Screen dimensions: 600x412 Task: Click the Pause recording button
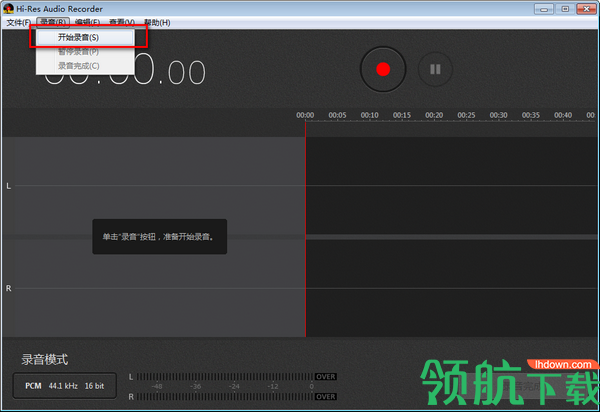(435, 69)
